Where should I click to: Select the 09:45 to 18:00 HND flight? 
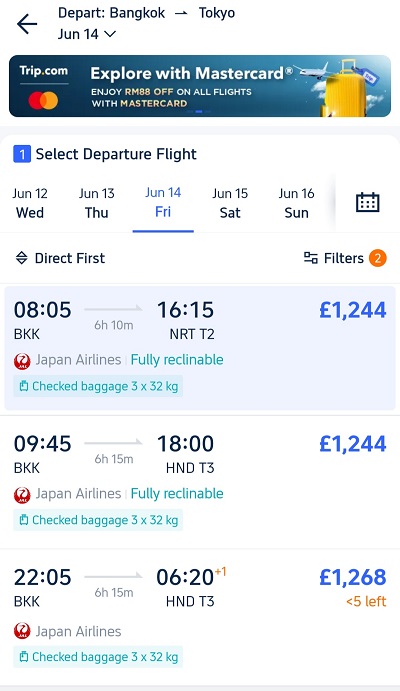tap(200, 482)
